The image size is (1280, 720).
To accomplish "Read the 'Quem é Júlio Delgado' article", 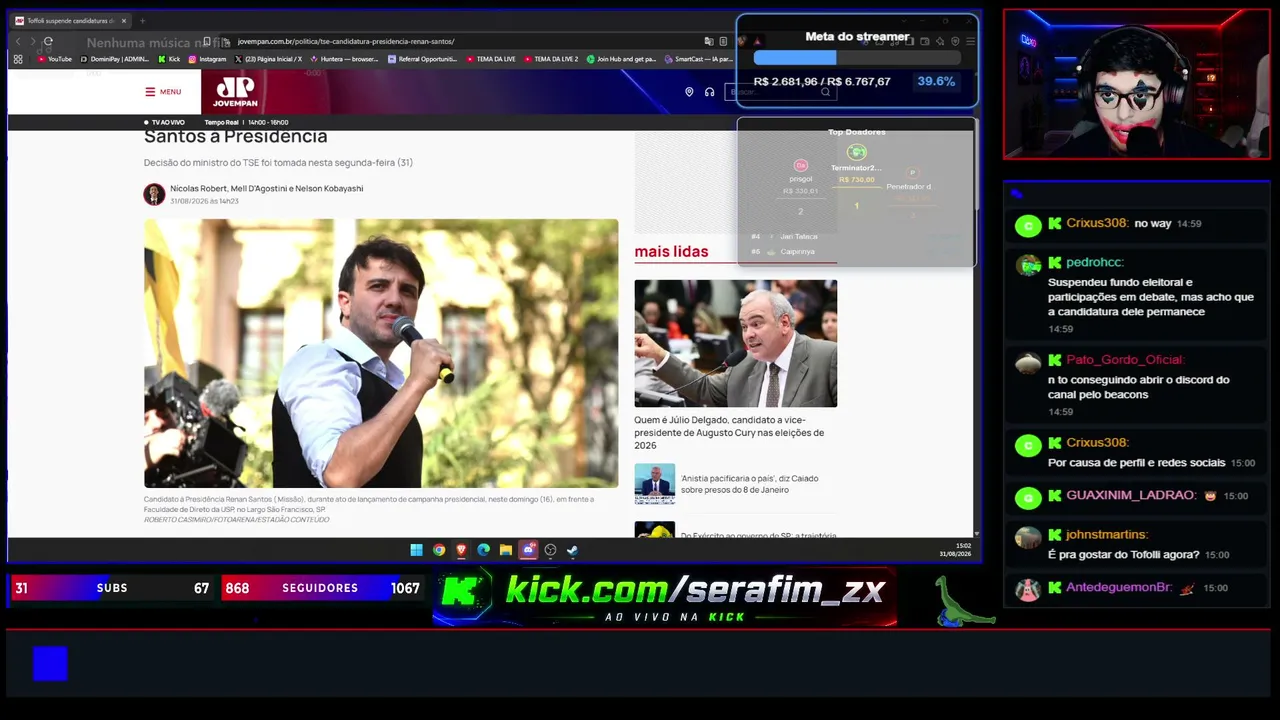I will [729, 432].
